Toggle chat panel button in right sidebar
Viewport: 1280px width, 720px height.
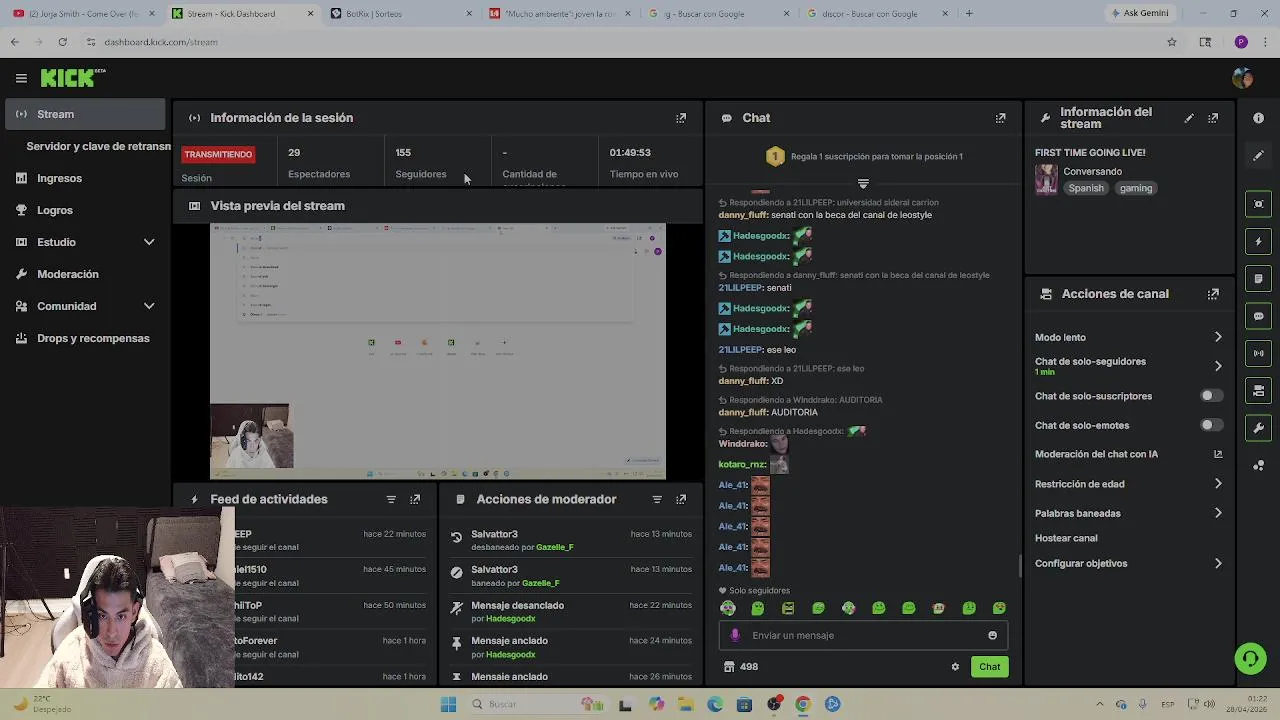point(1258,316)
